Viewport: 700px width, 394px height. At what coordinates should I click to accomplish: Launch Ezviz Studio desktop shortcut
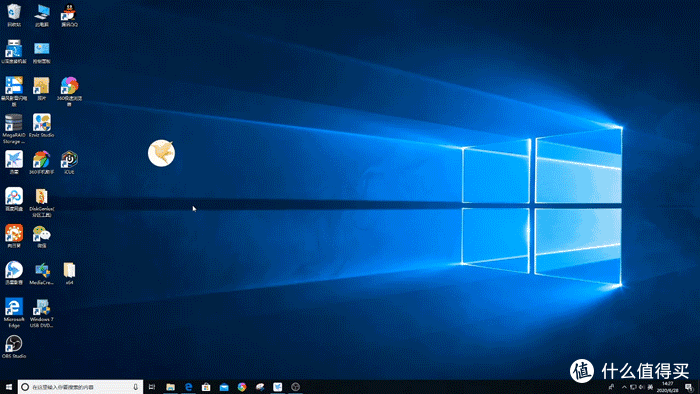click(42, 125)
